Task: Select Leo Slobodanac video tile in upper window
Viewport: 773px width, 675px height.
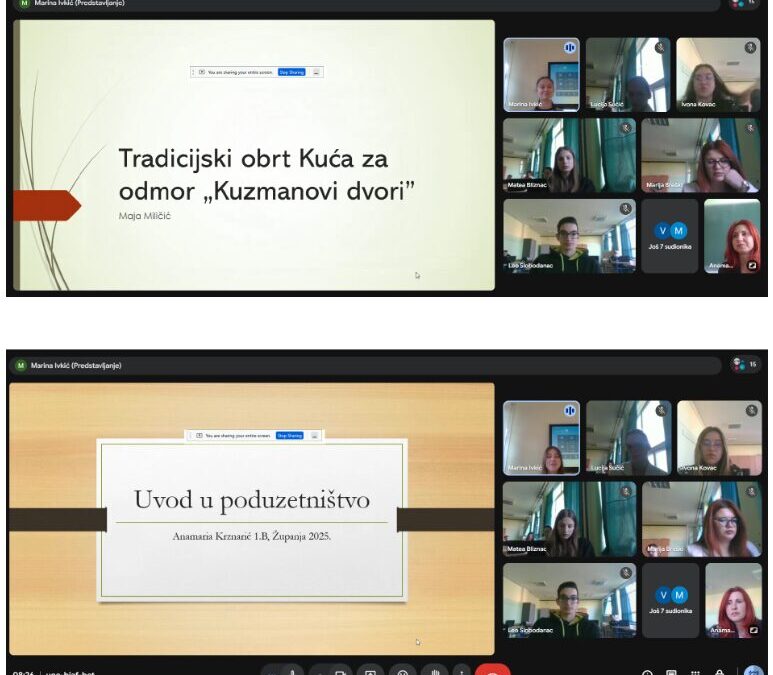Action: pos(541,236)
